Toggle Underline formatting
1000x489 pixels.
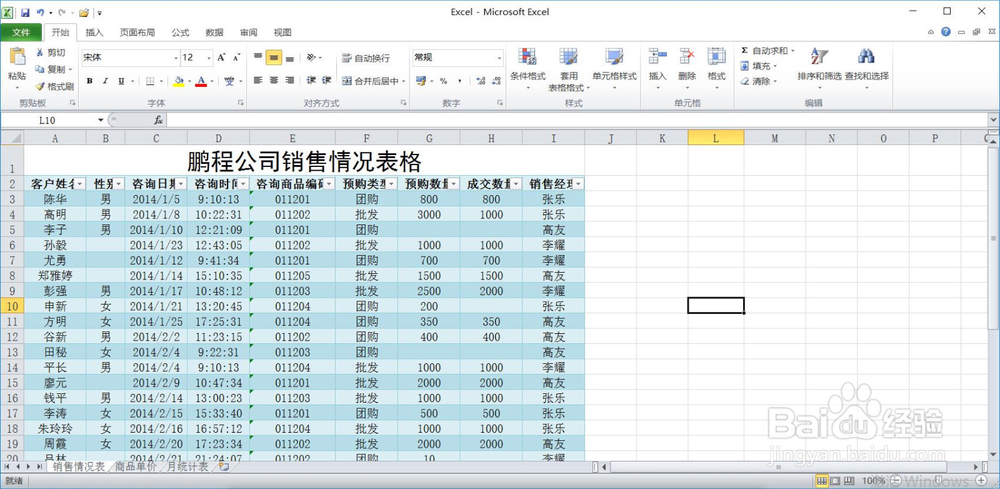click(121, 81)
